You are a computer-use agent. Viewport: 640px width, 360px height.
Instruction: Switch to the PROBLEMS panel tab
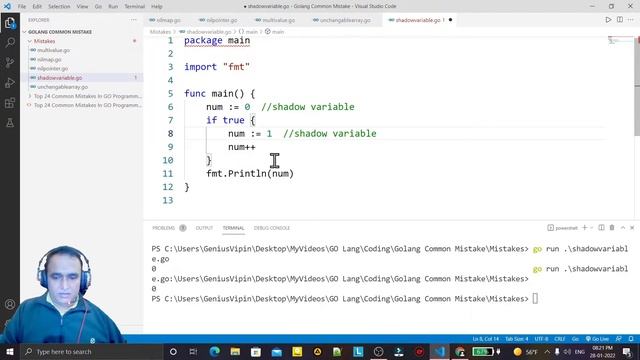tap(164, 228)
